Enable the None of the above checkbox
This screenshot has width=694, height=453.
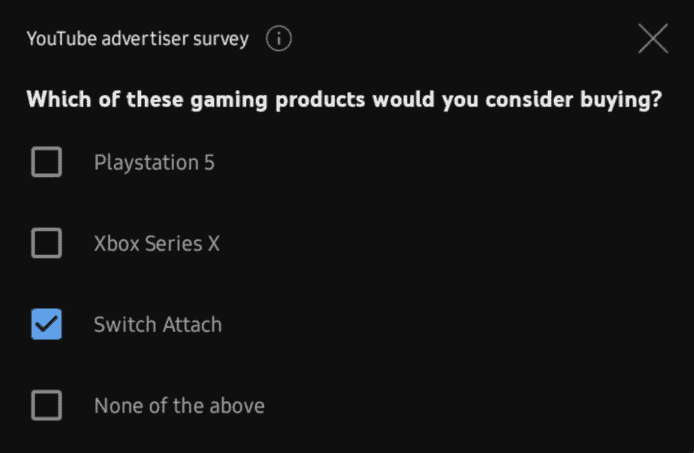point(47,405)
